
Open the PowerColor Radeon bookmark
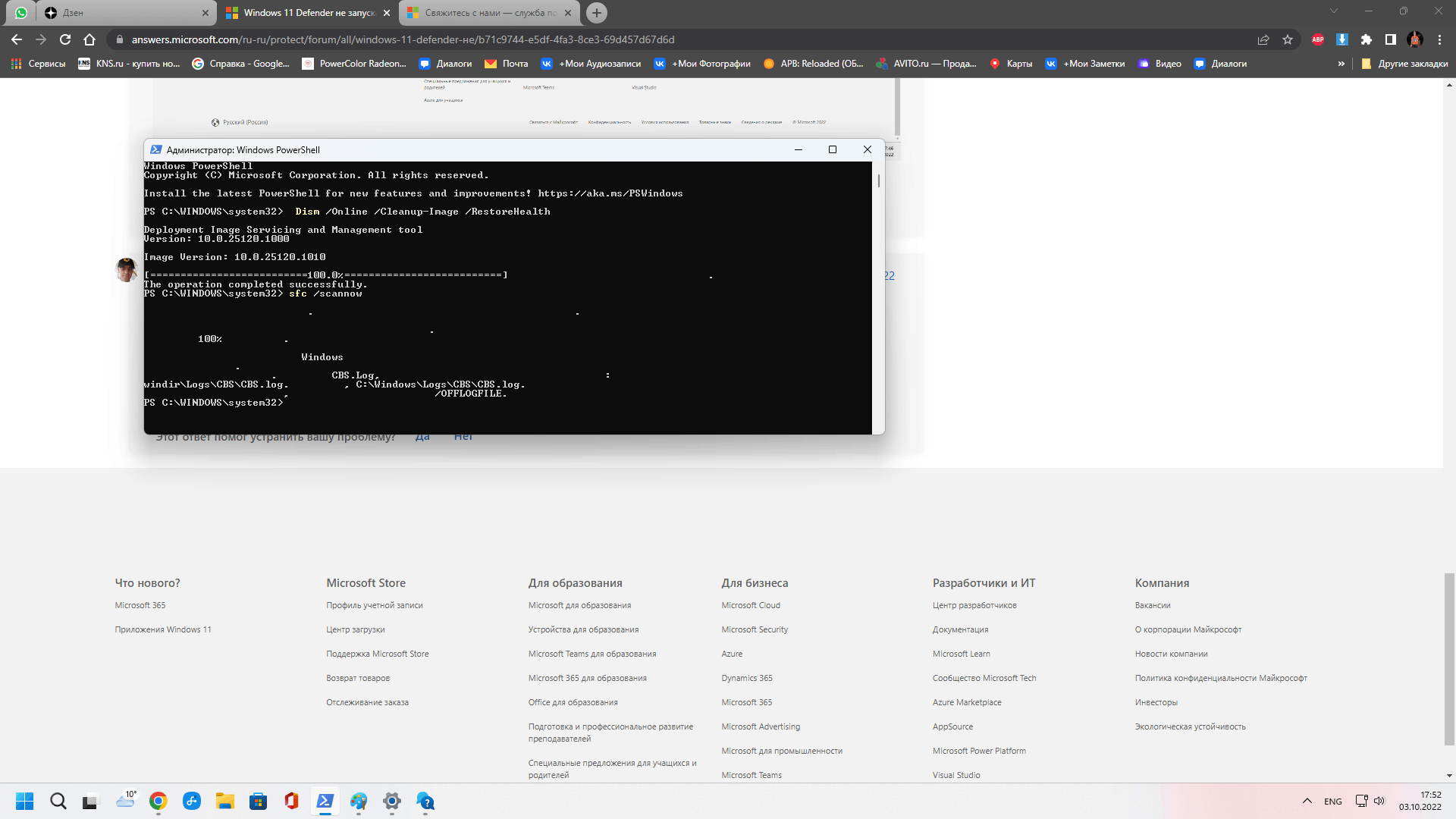354,64
